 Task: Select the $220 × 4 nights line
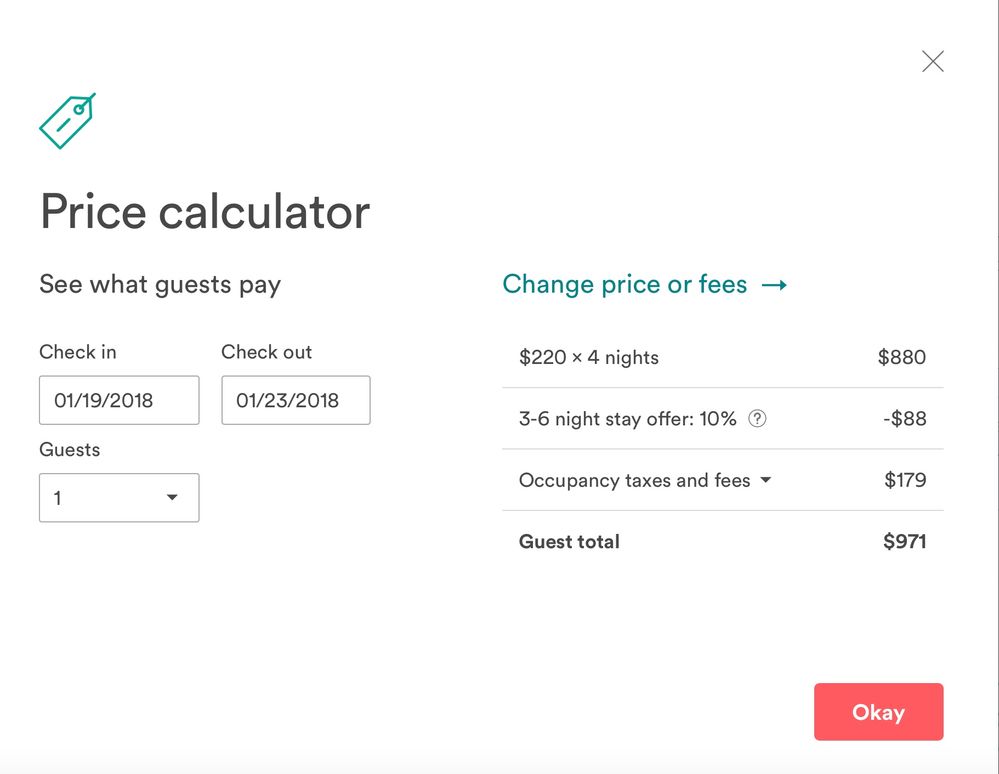pos(588,357)
